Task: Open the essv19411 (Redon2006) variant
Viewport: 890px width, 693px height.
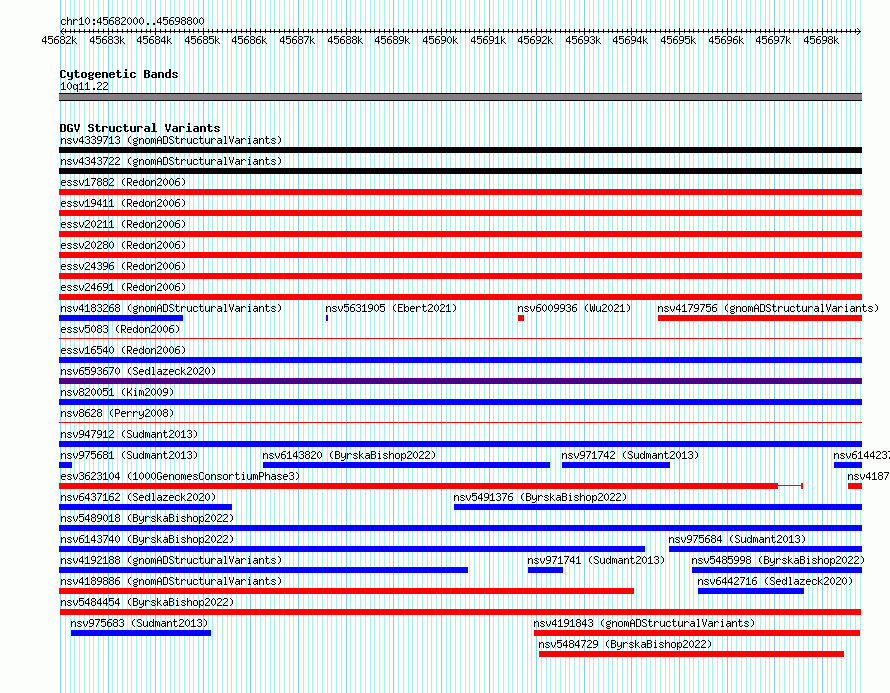Action: pyautogui.click(x=123, y=203)
